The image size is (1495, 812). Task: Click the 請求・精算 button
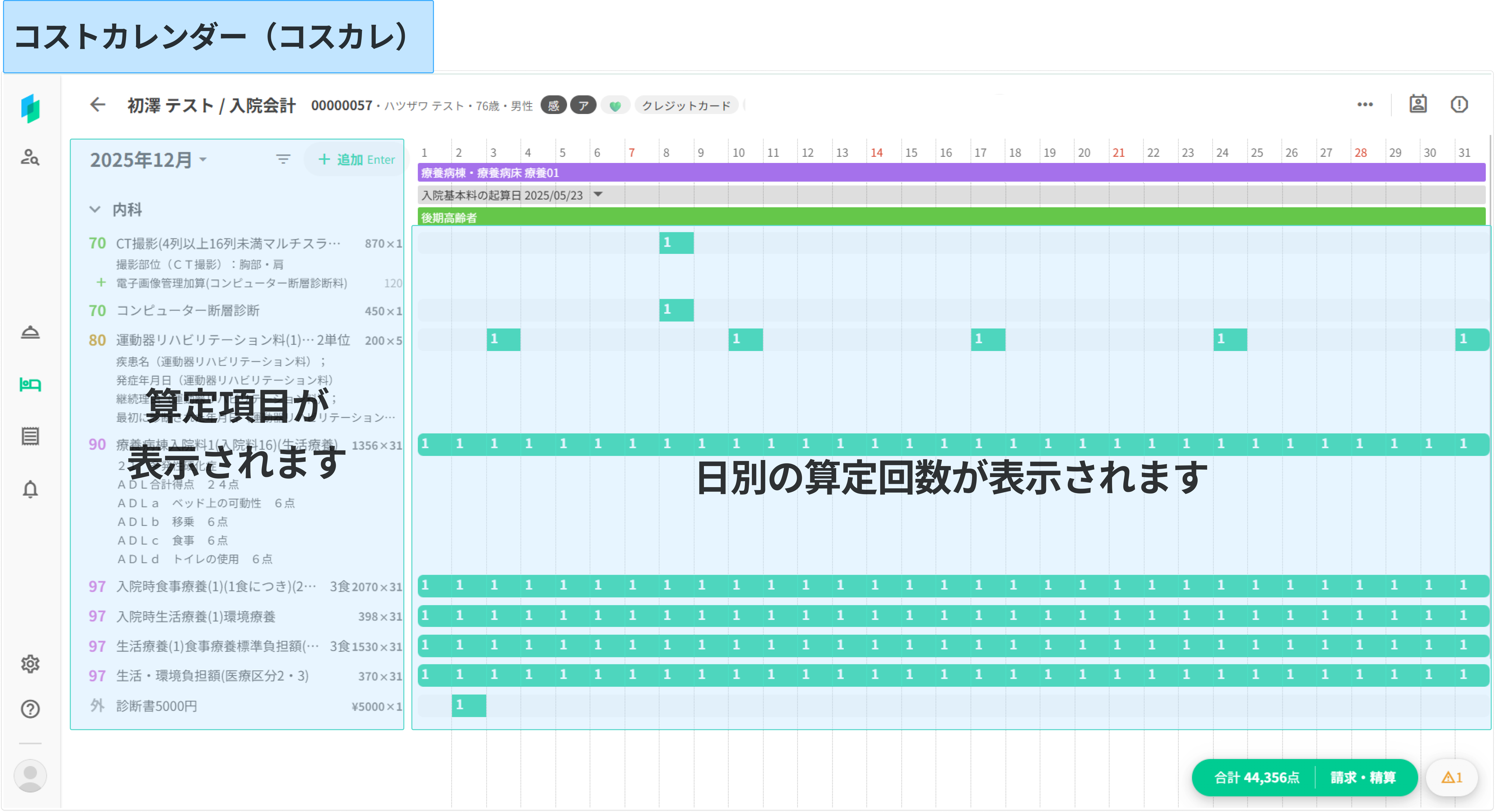[x=1363, y=777]
